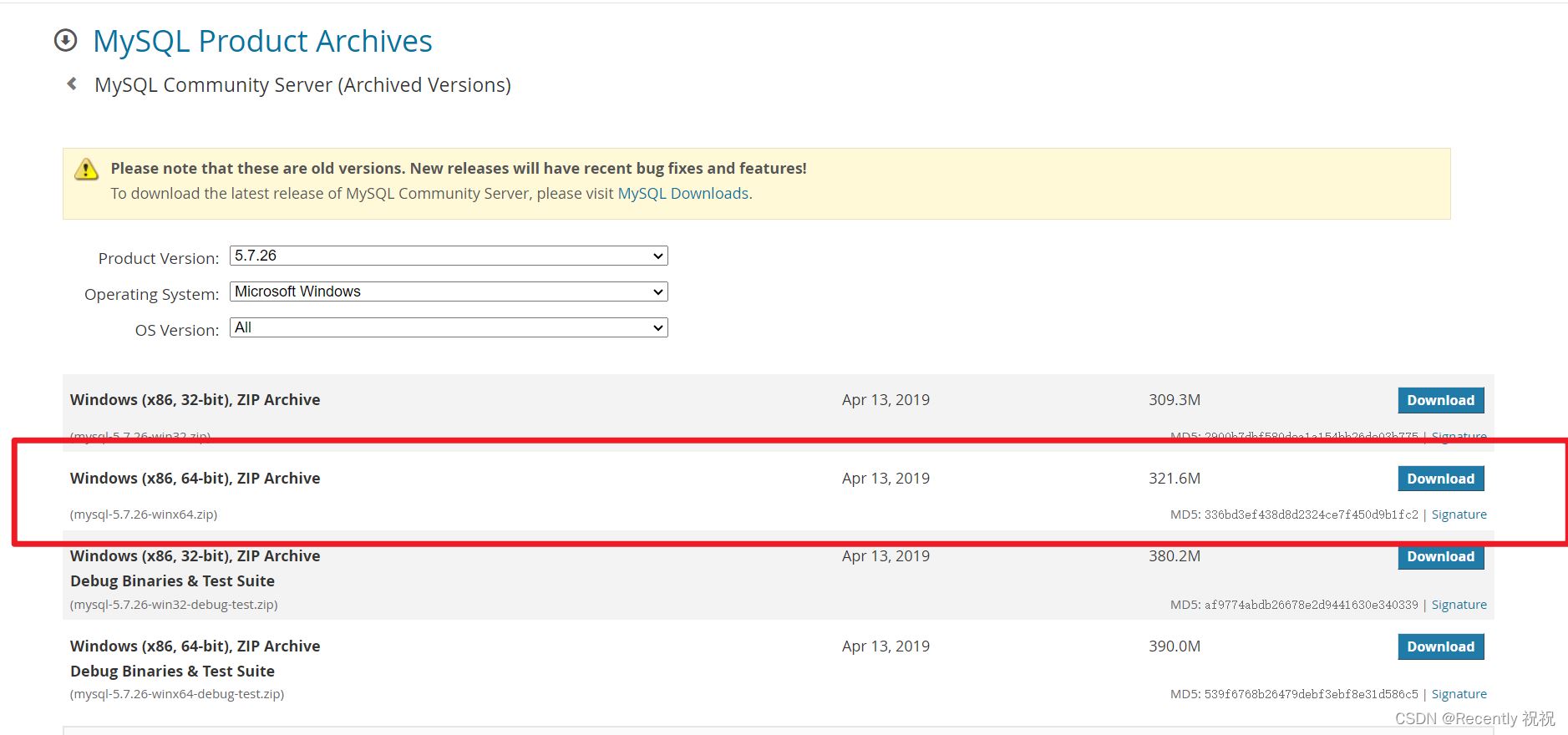This screenshot has width=1568, height=735.
Task: Open the Product Version dropdown showing 5.7.26
Action: pyautogui.click(x=449, y=256)
